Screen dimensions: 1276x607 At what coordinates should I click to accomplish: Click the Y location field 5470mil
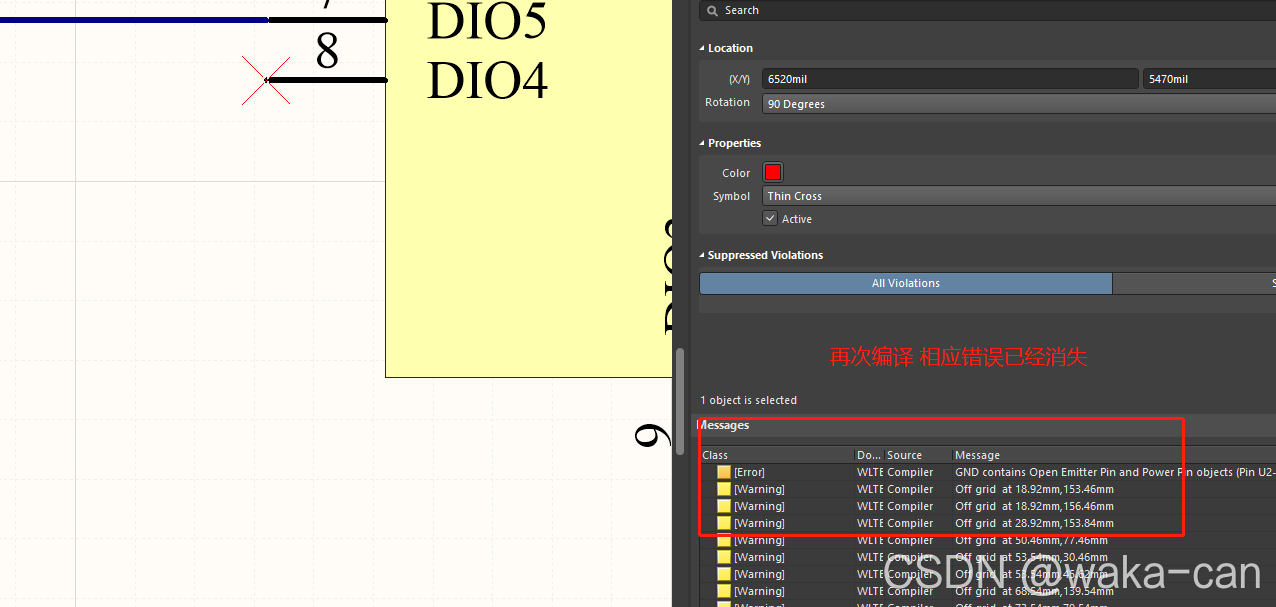tap(1208, 79)
